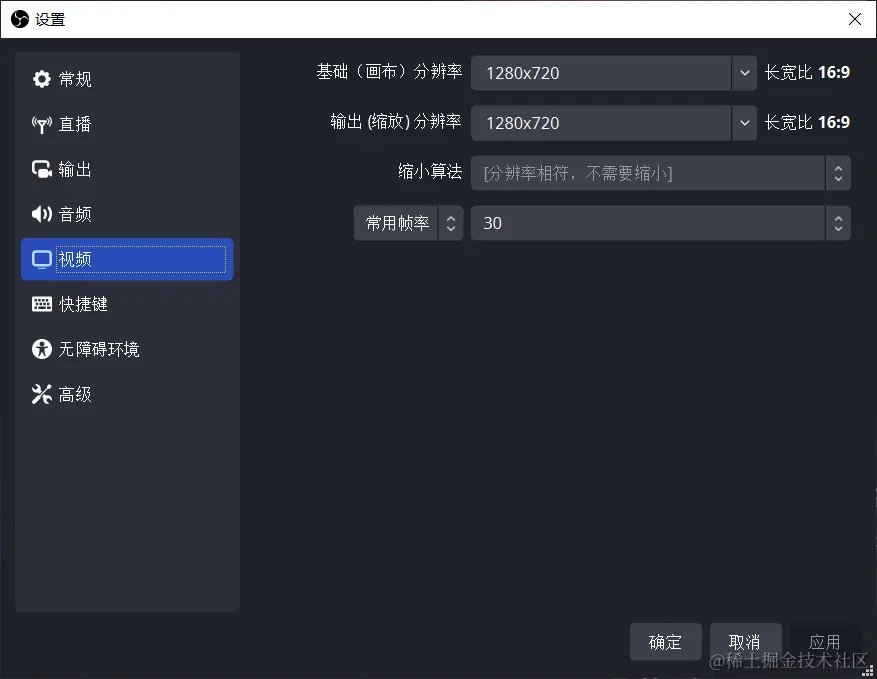Open the 常规 (General) settings section
The image size is (877, 679).
coord(71,79)
